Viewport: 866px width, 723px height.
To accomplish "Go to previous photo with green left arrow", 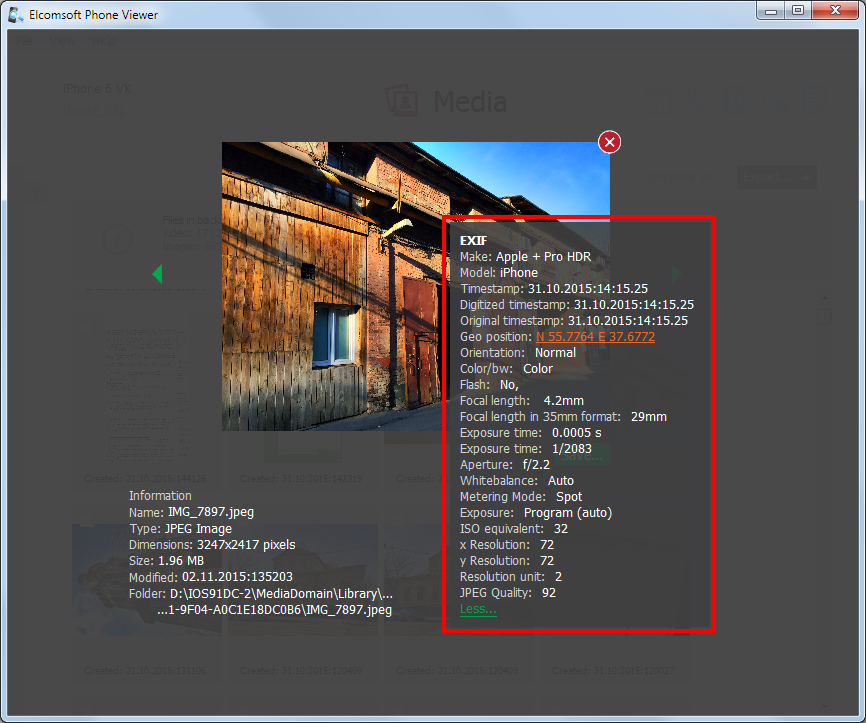I will [157, 273].
